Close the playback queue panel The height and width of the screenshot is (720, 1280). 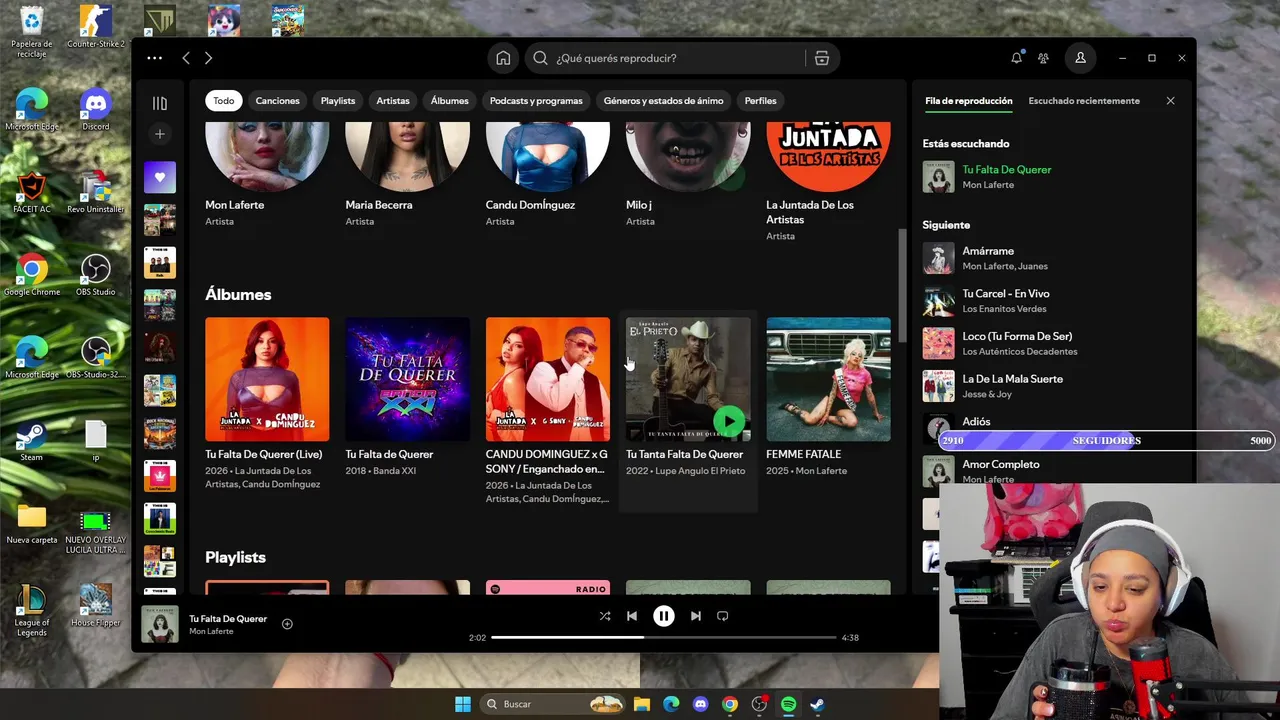click(x=1170, y=101)
